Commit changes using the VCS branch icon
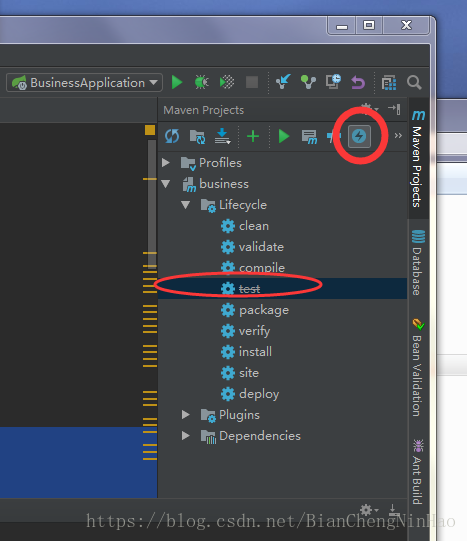Image resolution: width=467 pixels, height=541 pixels. (x=308, y=82)
